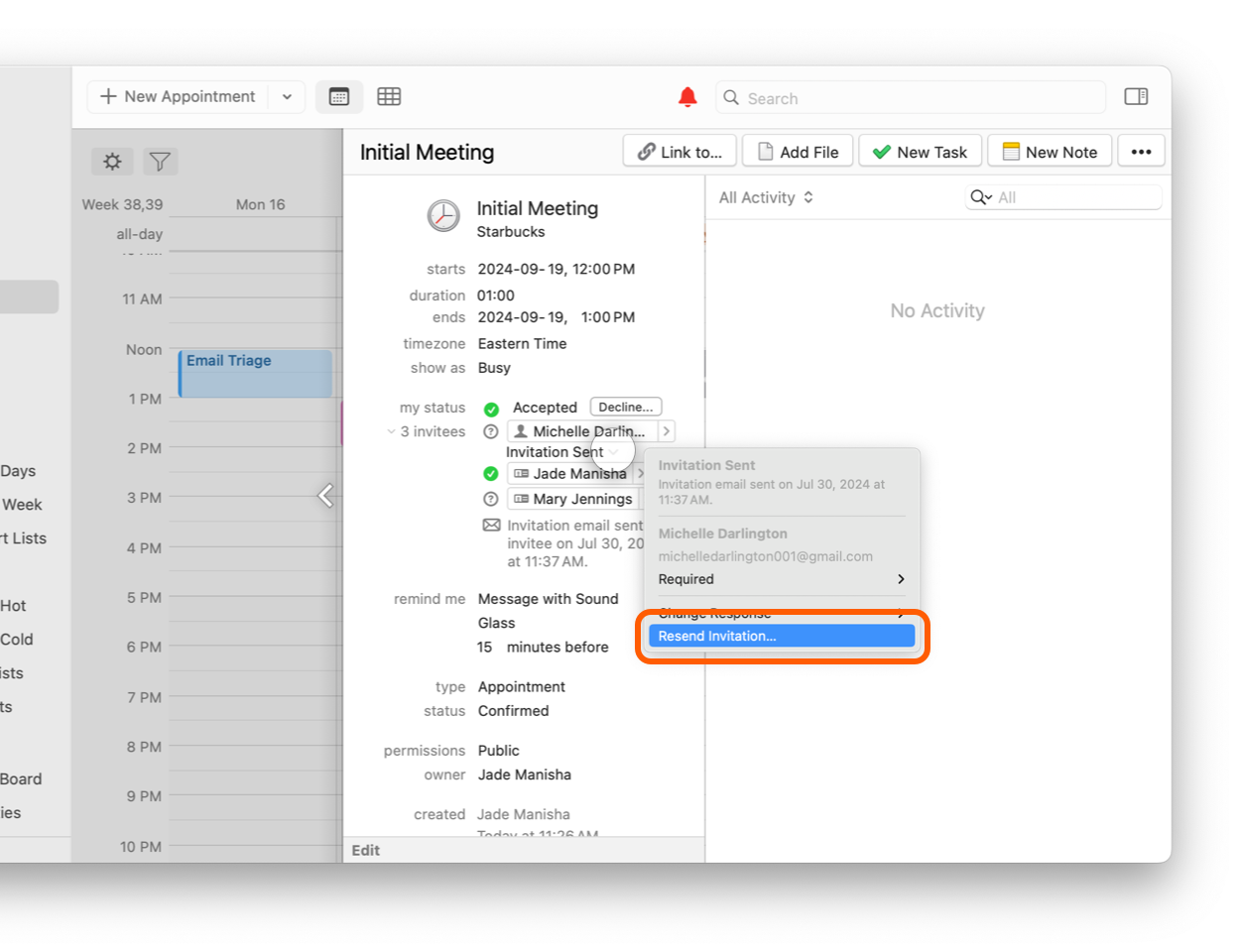Viewport: 1238px width, 952px height.
Task: Collapse panel with the left chevron arrow
Action: pyautogui.click(x=325, y=496)
